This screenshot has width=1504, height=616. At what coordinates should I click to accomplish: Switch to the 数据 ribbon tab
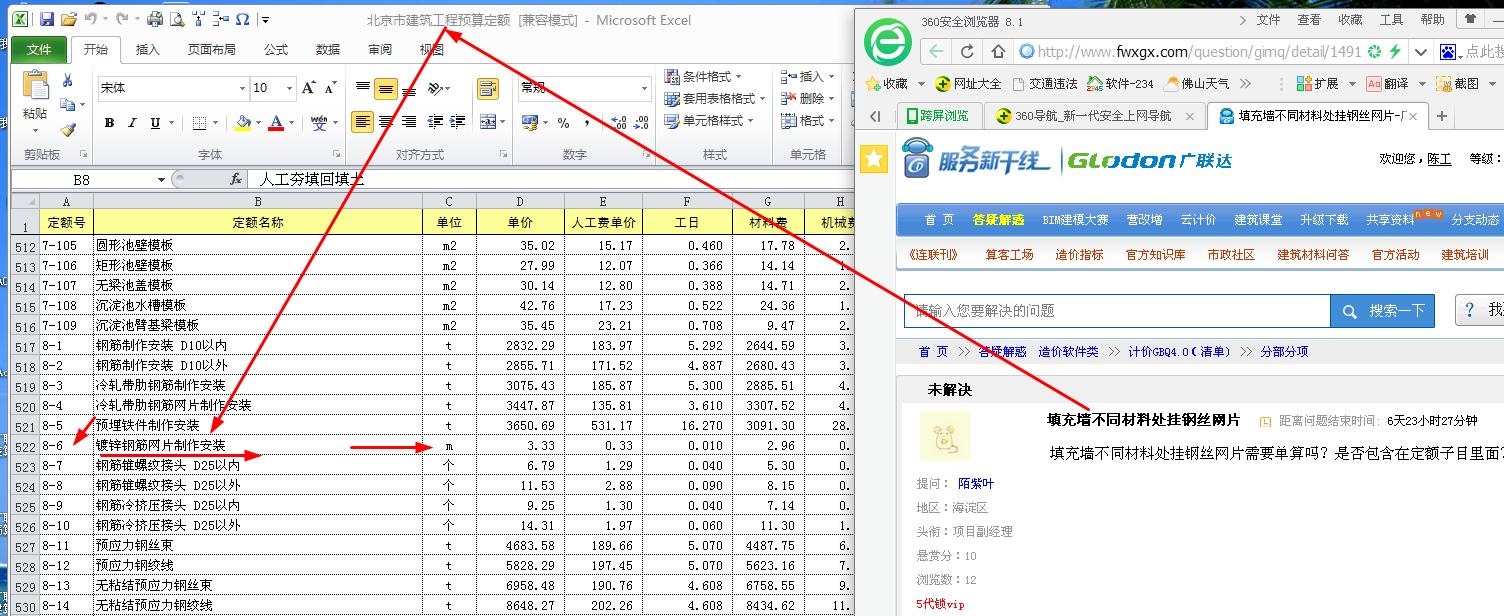pos(328,49)
